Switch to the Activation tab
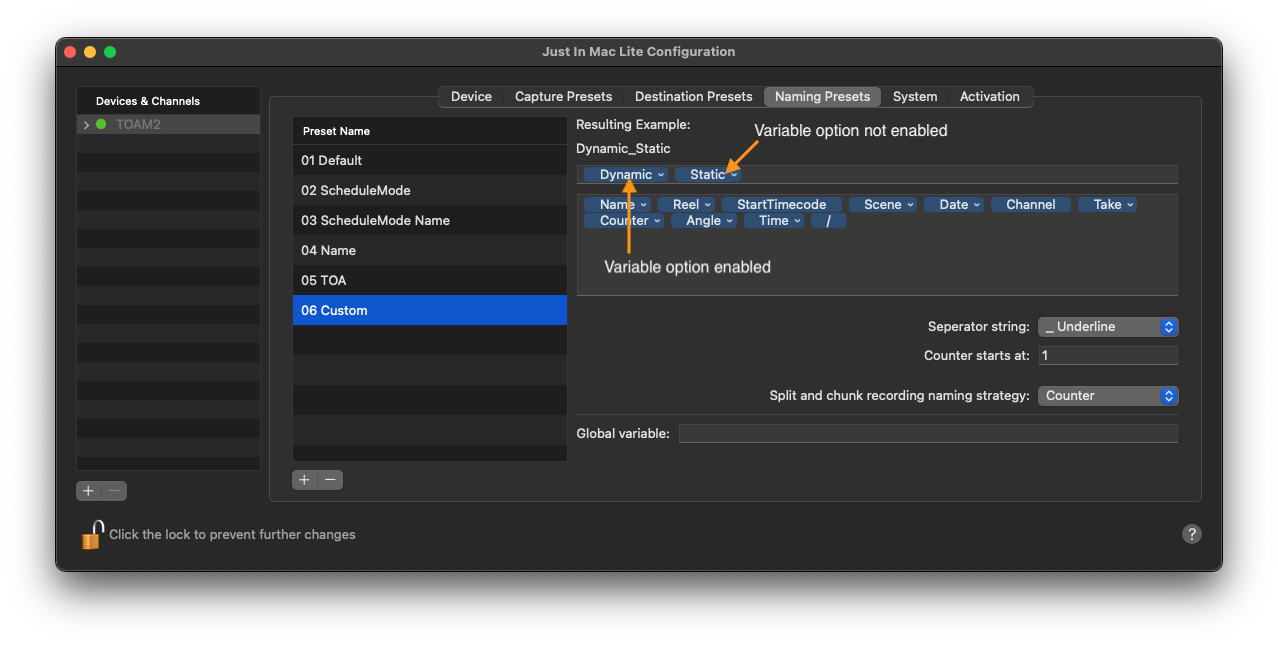Image resolution: width=1278 pixels, height=645 pixels. coord(989,97)
